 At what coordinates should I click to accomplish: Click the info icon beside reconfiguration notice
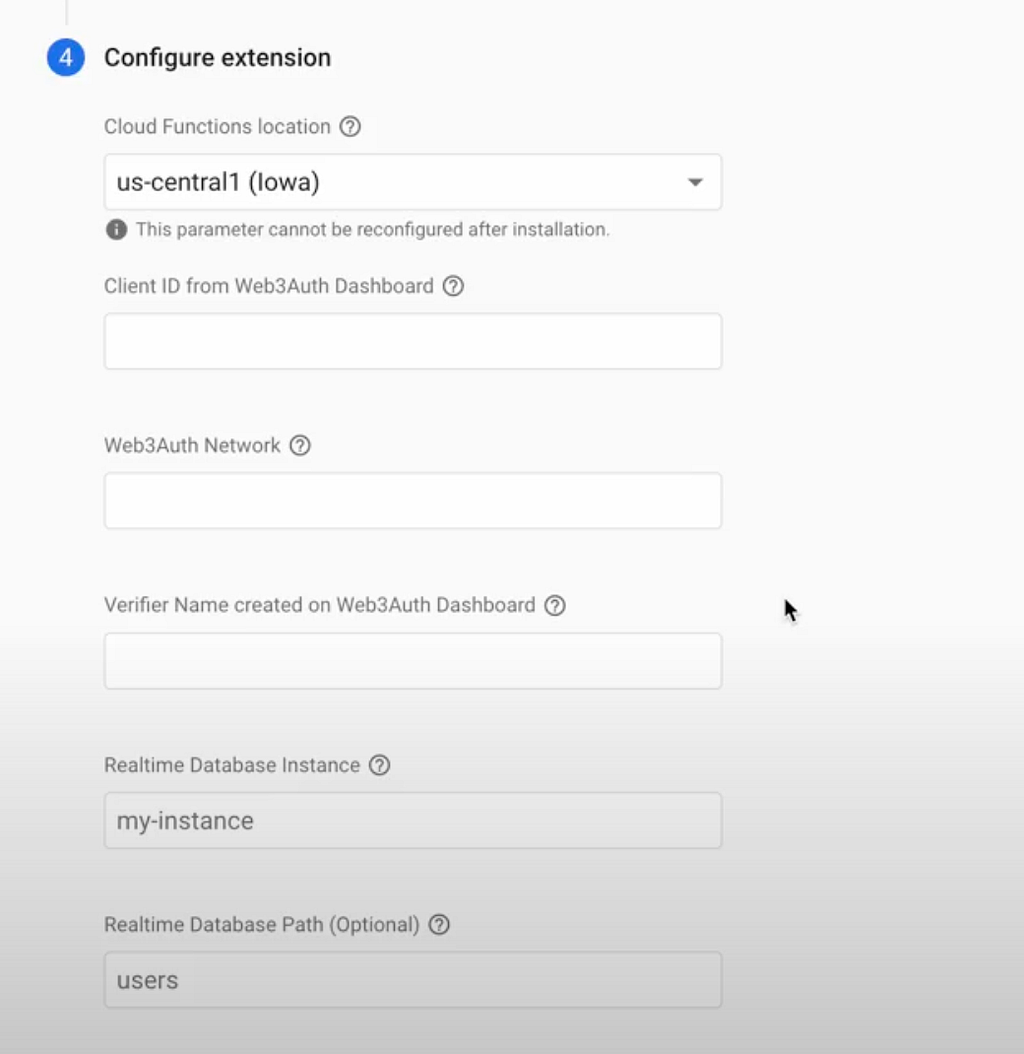coord(116,229)
